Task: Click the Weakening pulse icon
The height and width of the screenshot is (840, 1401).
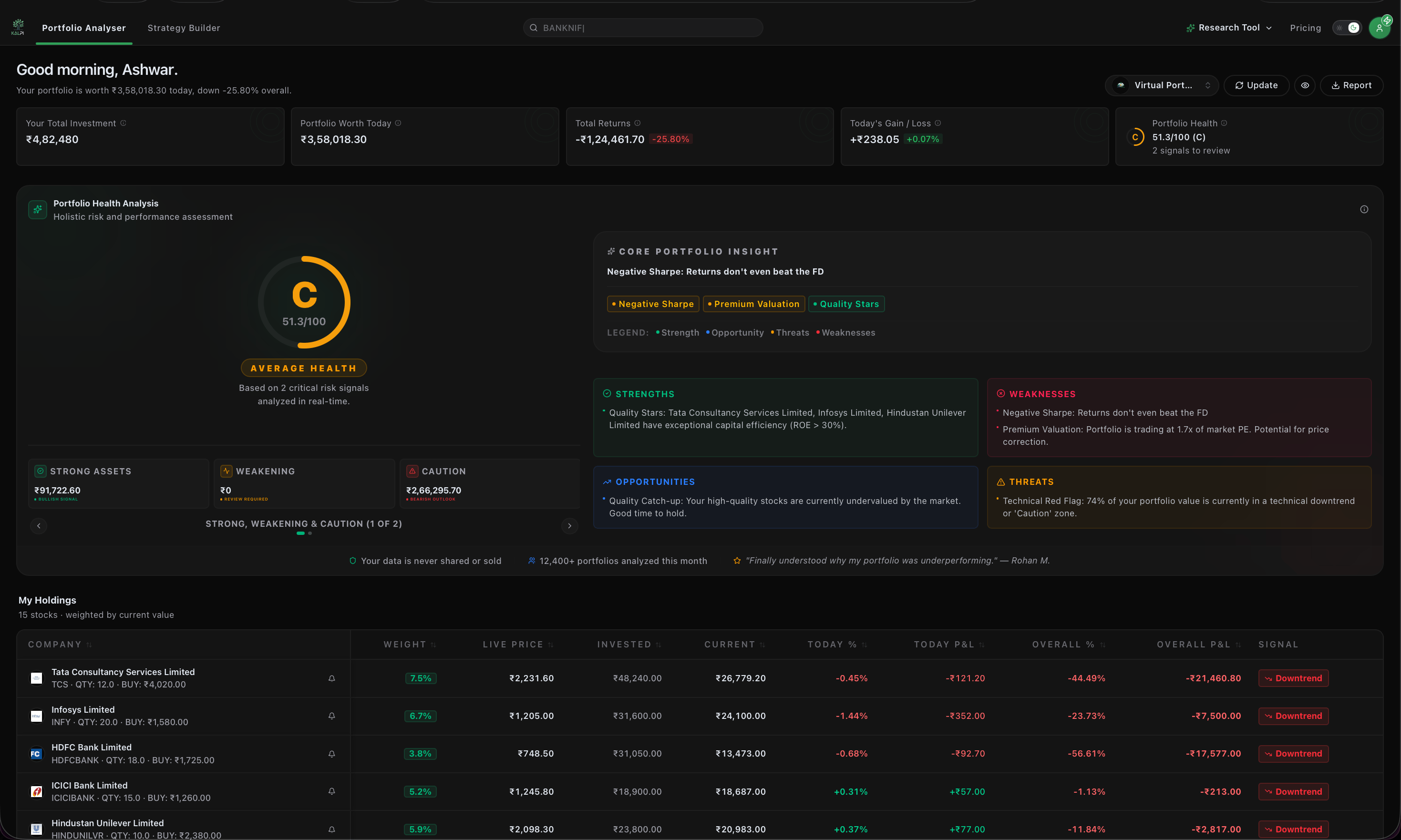Action: point(227,471)
